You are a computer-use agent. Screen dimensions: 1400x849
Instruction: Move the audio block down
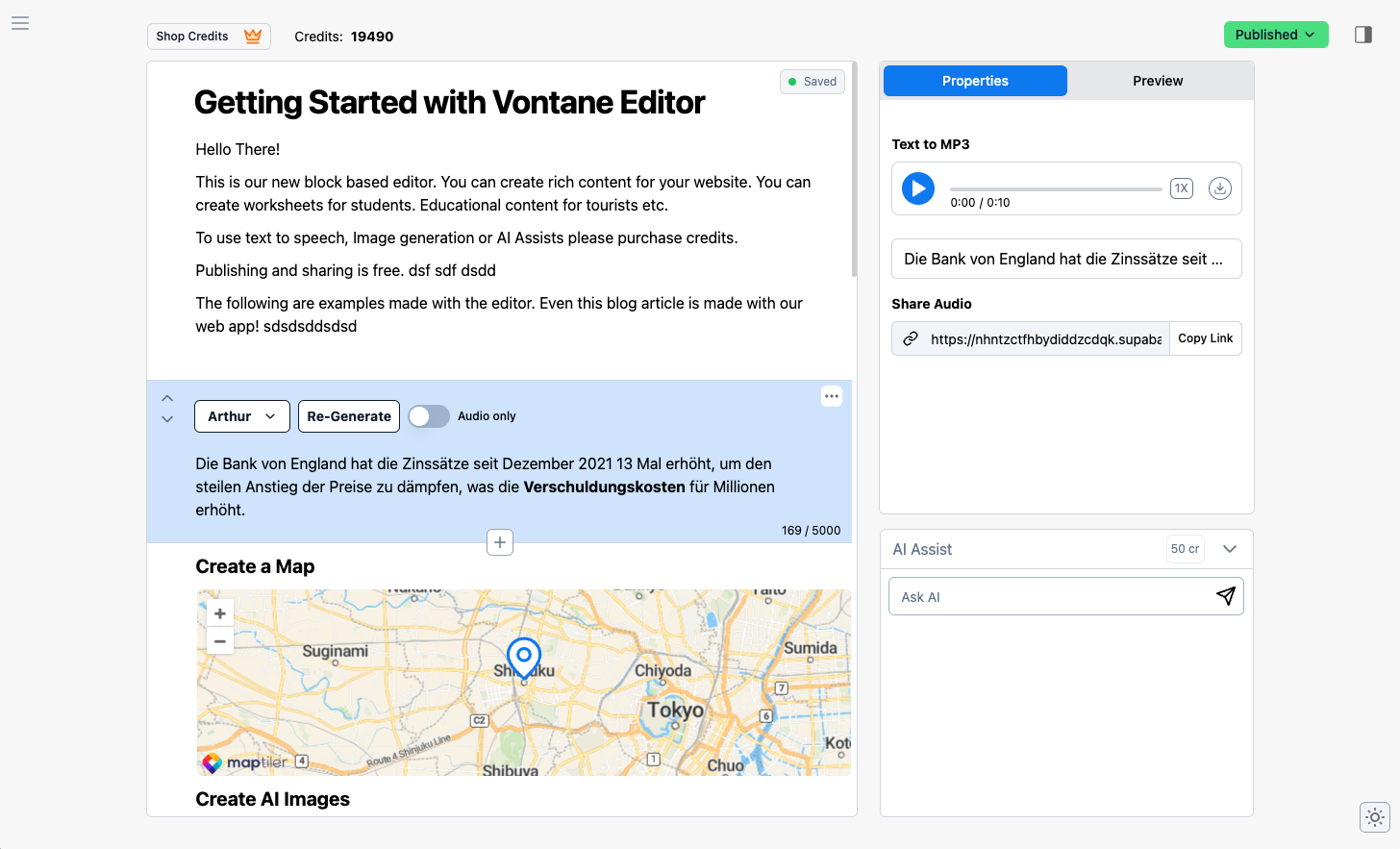coord(167,419)
